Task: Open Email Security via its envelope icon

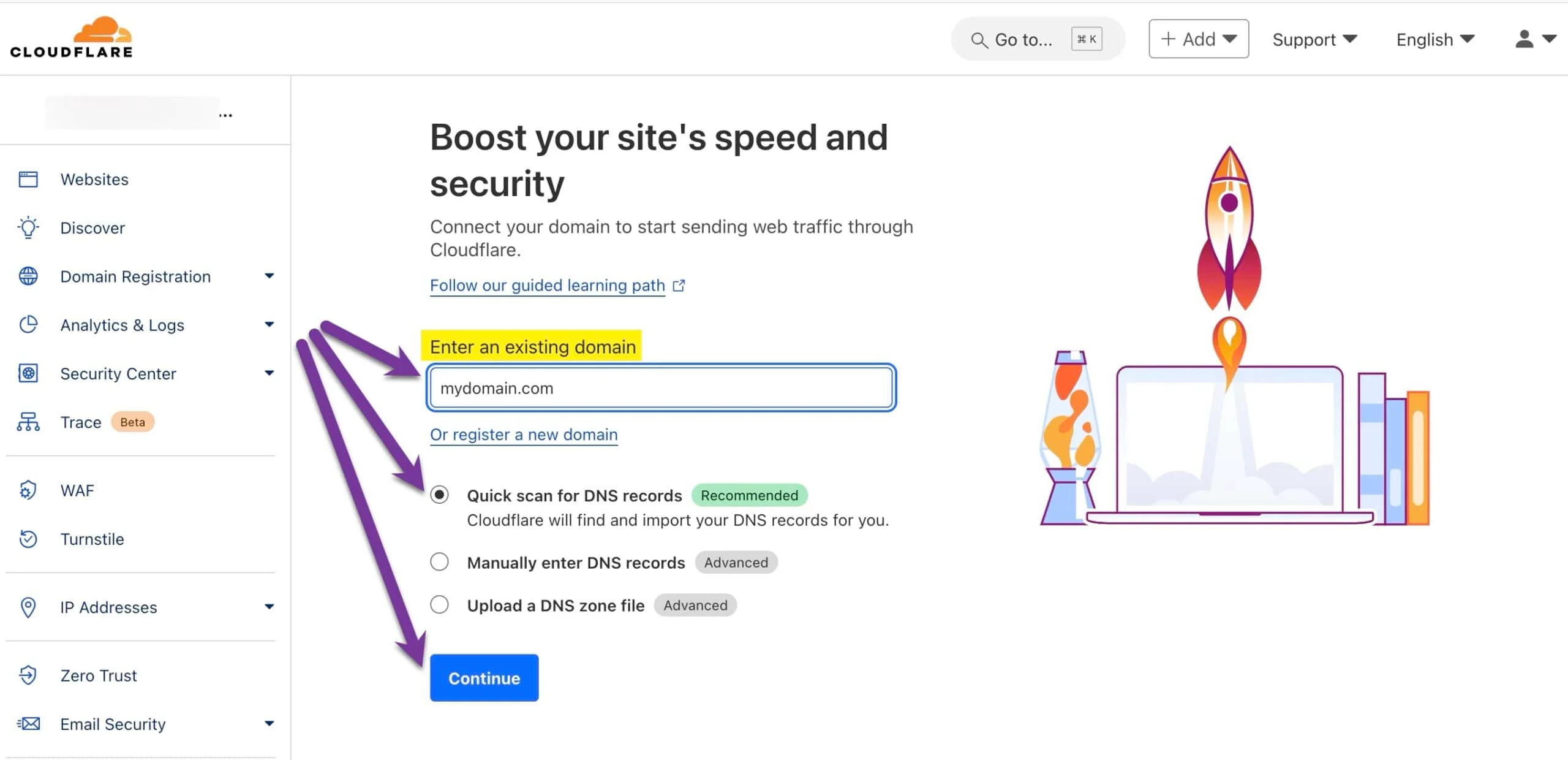Action: (28, 724)
